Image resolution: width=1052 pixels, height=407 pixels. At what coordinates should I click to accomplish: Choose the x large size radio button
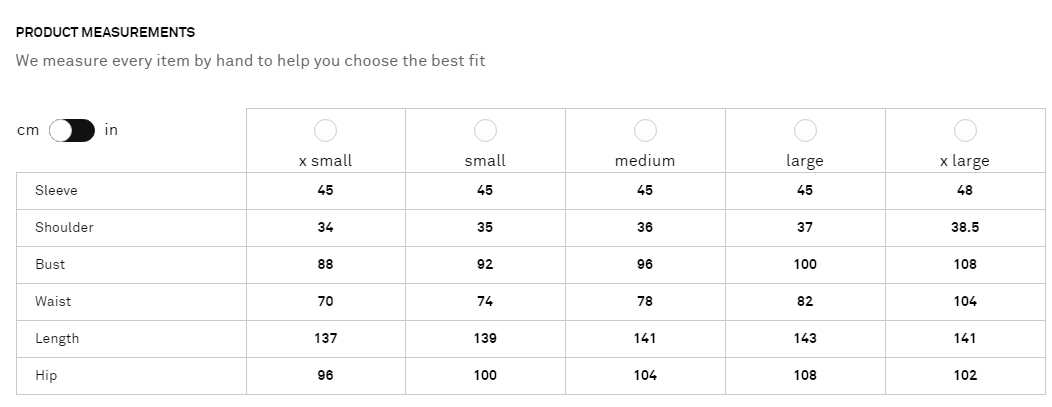pyautogui.click(x=965, y=131)
